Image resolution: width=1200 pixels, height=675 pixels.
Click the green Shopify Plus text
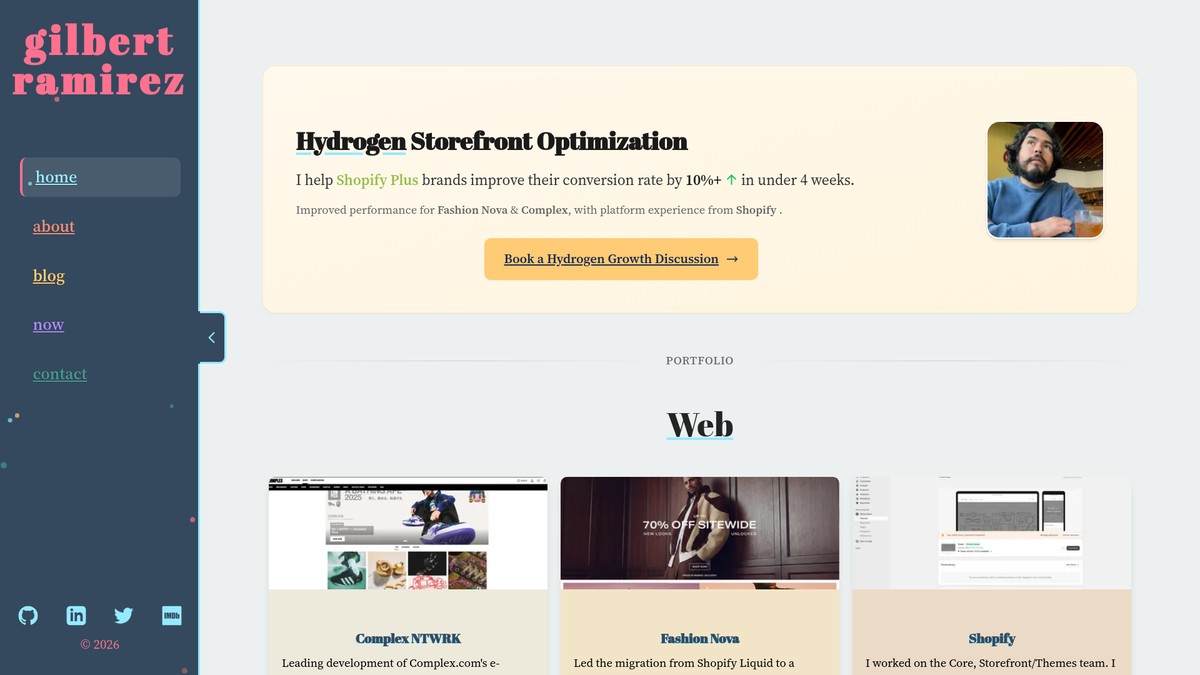[377, 180]
